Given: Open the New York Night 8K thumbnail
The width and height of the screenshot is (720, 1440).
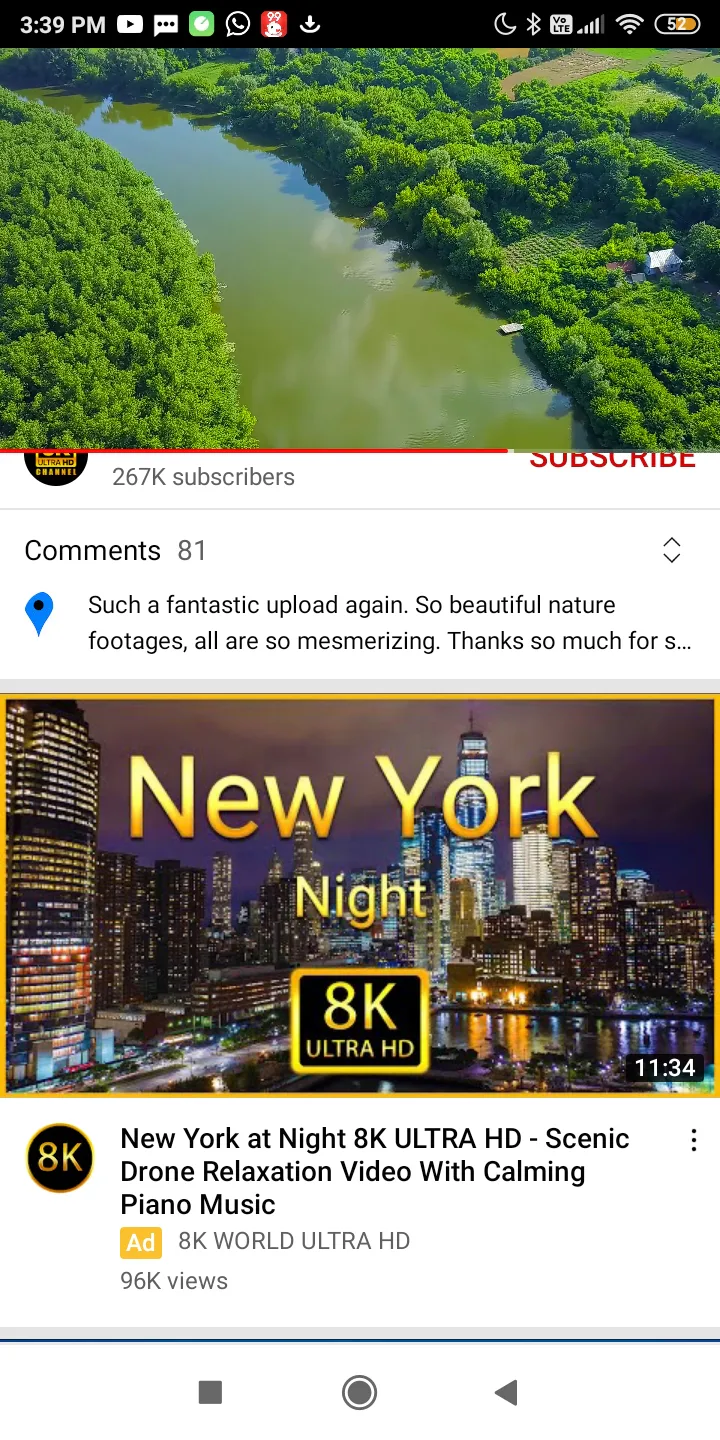Looking at the screenshot, I should [360, 896].
